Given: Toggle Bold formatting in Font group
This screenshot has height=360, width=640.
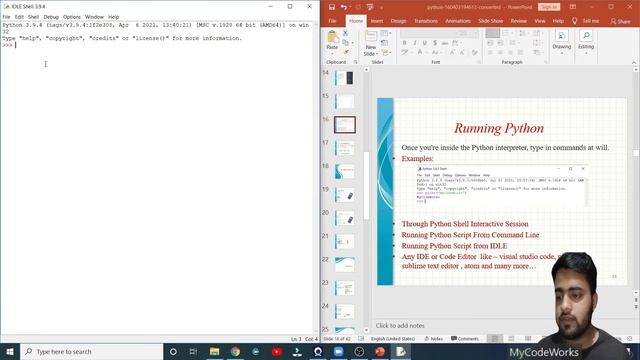Looking at the screenshot, I should [404, 43].
